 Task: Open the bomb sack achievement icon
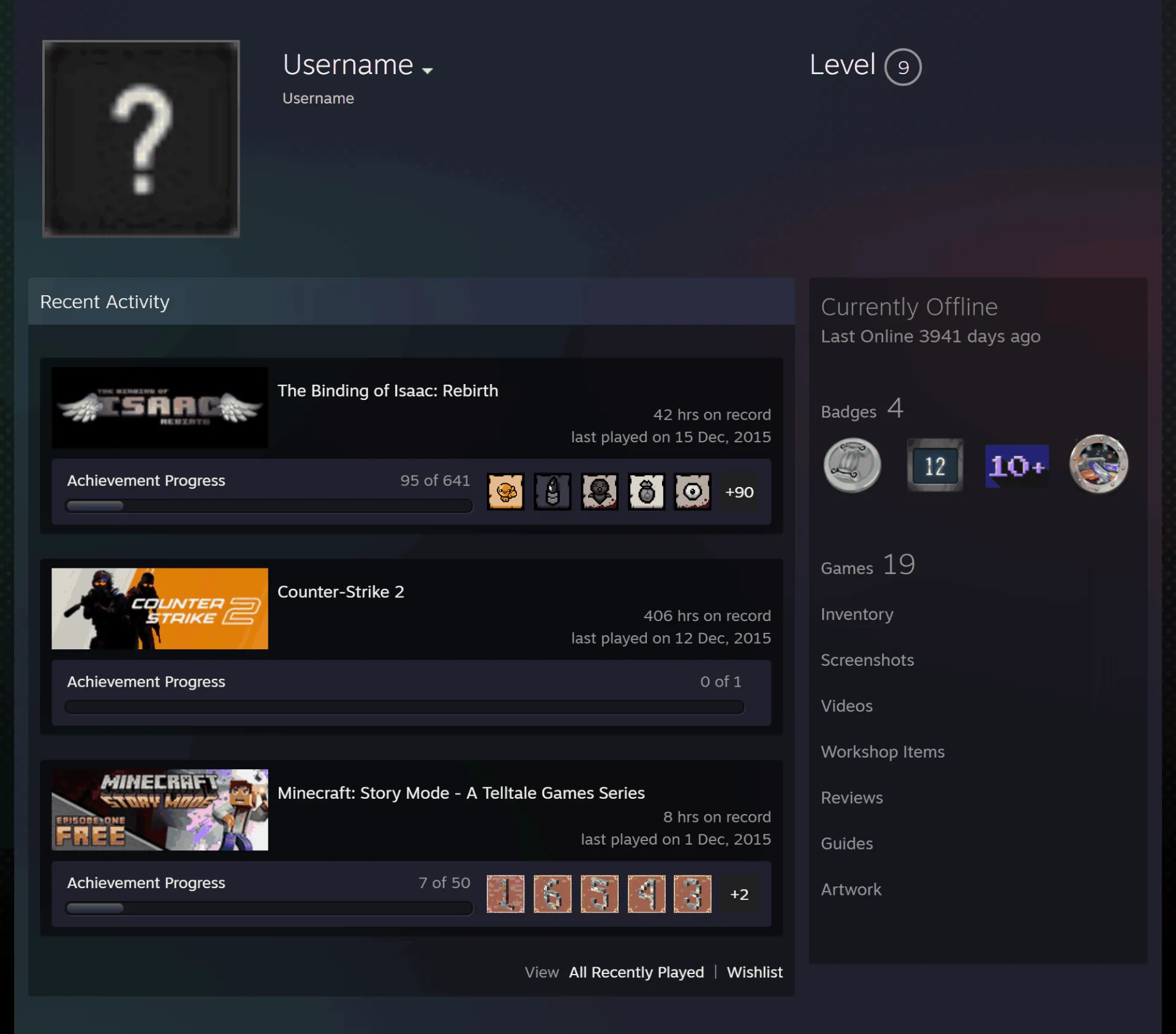pyautogui.click(x=646, y=491)
